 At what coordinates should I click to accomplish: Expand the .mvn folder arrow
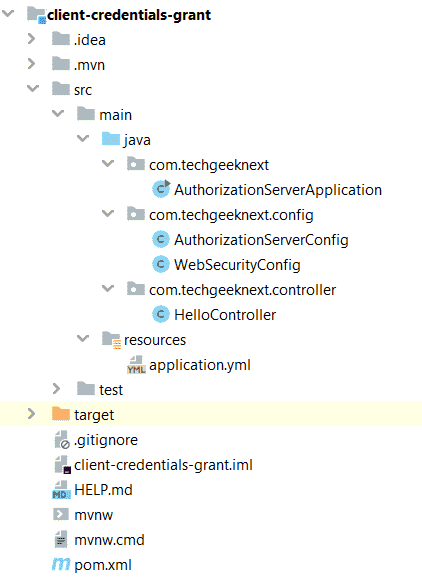(31, 64)
